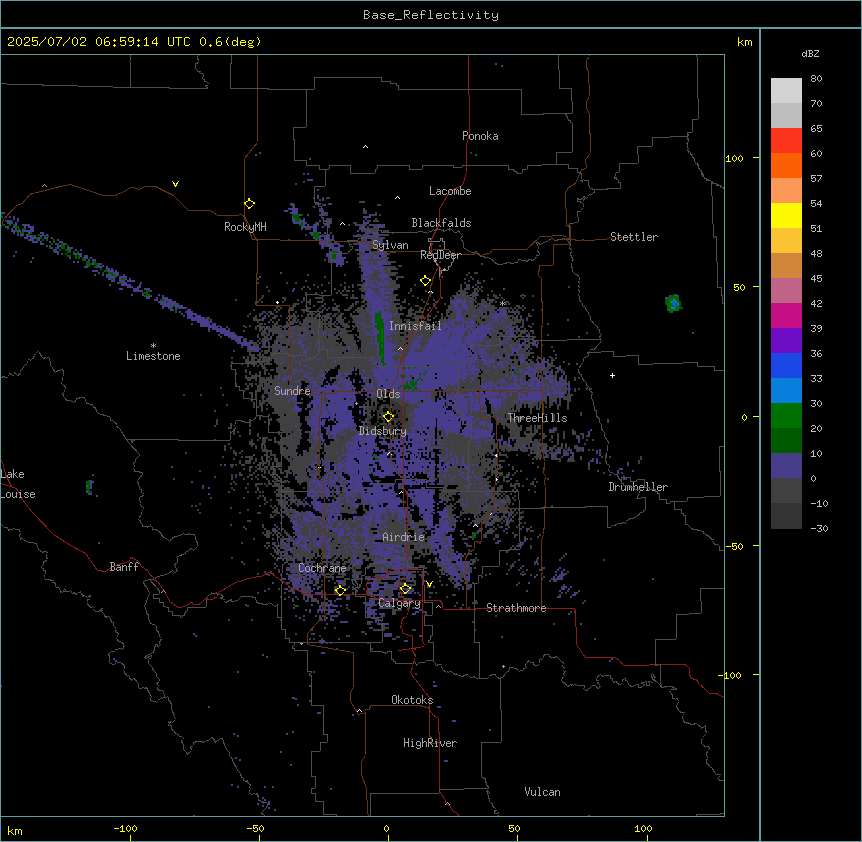Click the km unit label at bottom left

(x=15, y=831)
